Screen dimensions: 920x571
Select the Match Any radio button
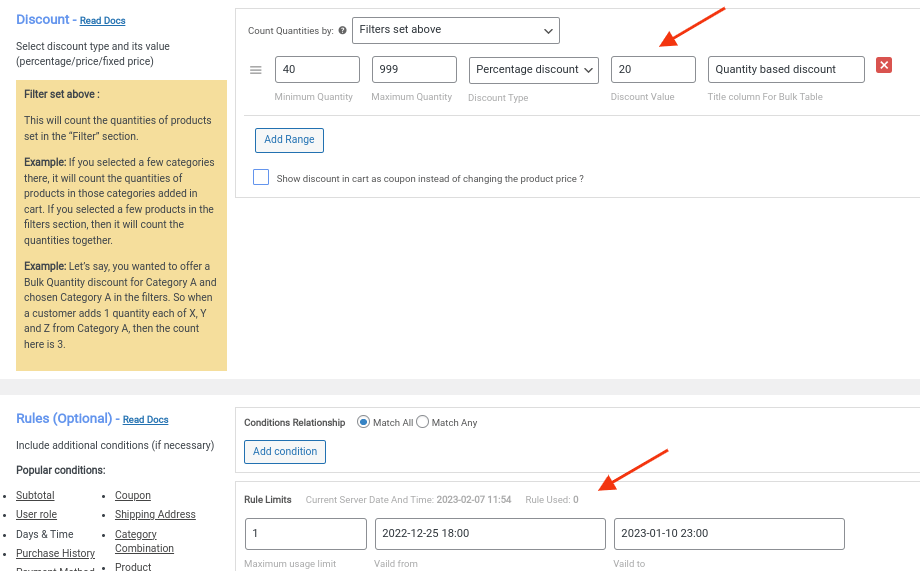coord(422,422)
